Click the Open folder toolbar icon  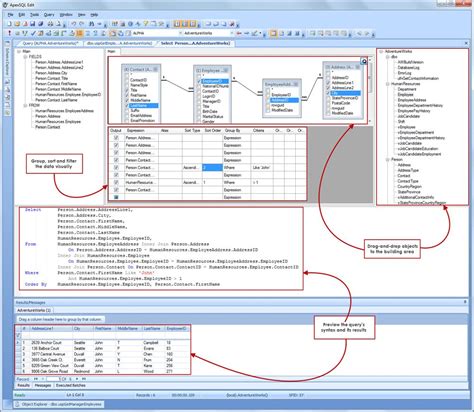[17, 24]
